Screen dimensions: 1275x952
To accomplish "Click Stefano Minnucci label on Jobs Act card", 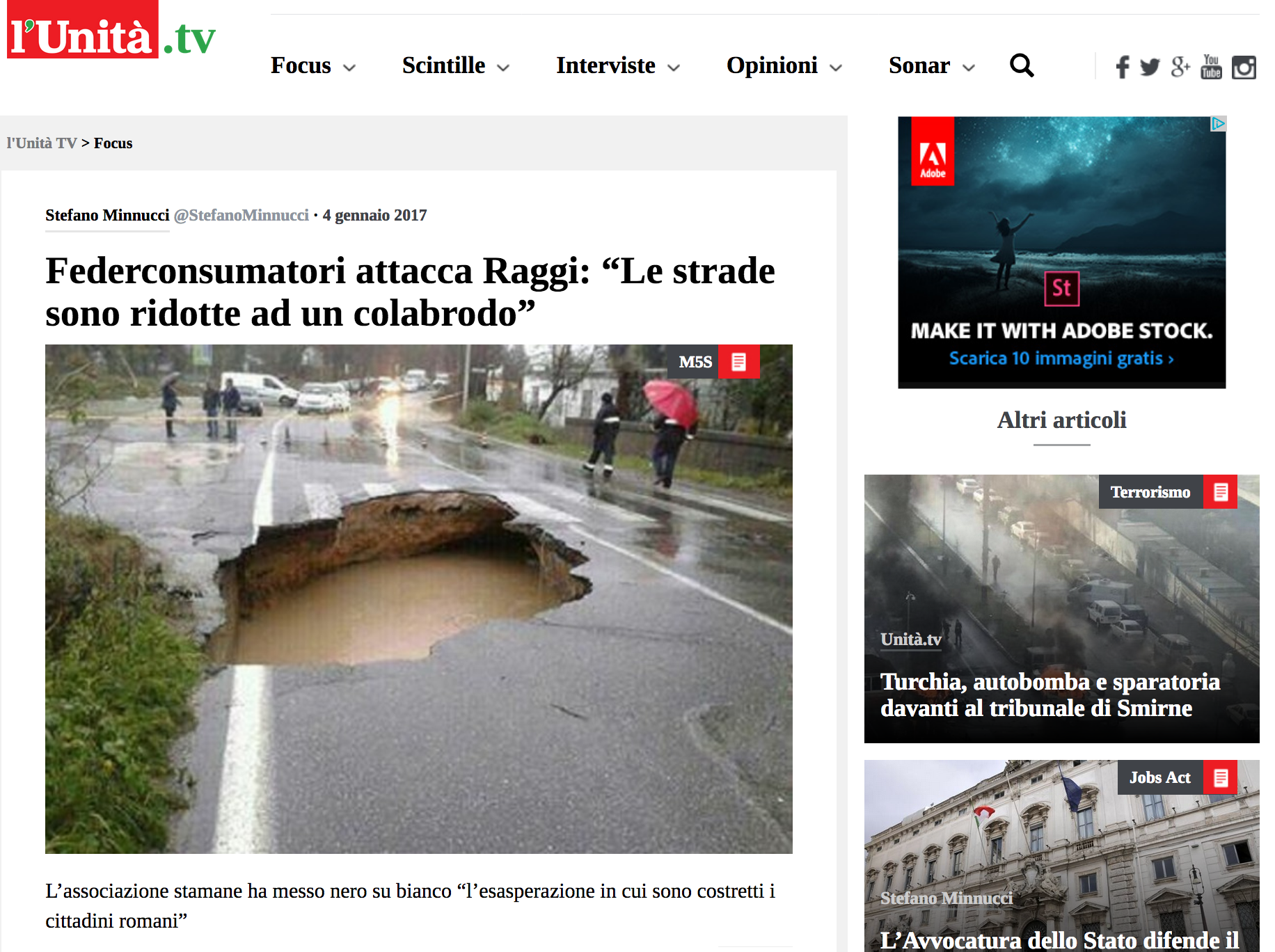I will (x=947, y=898).
